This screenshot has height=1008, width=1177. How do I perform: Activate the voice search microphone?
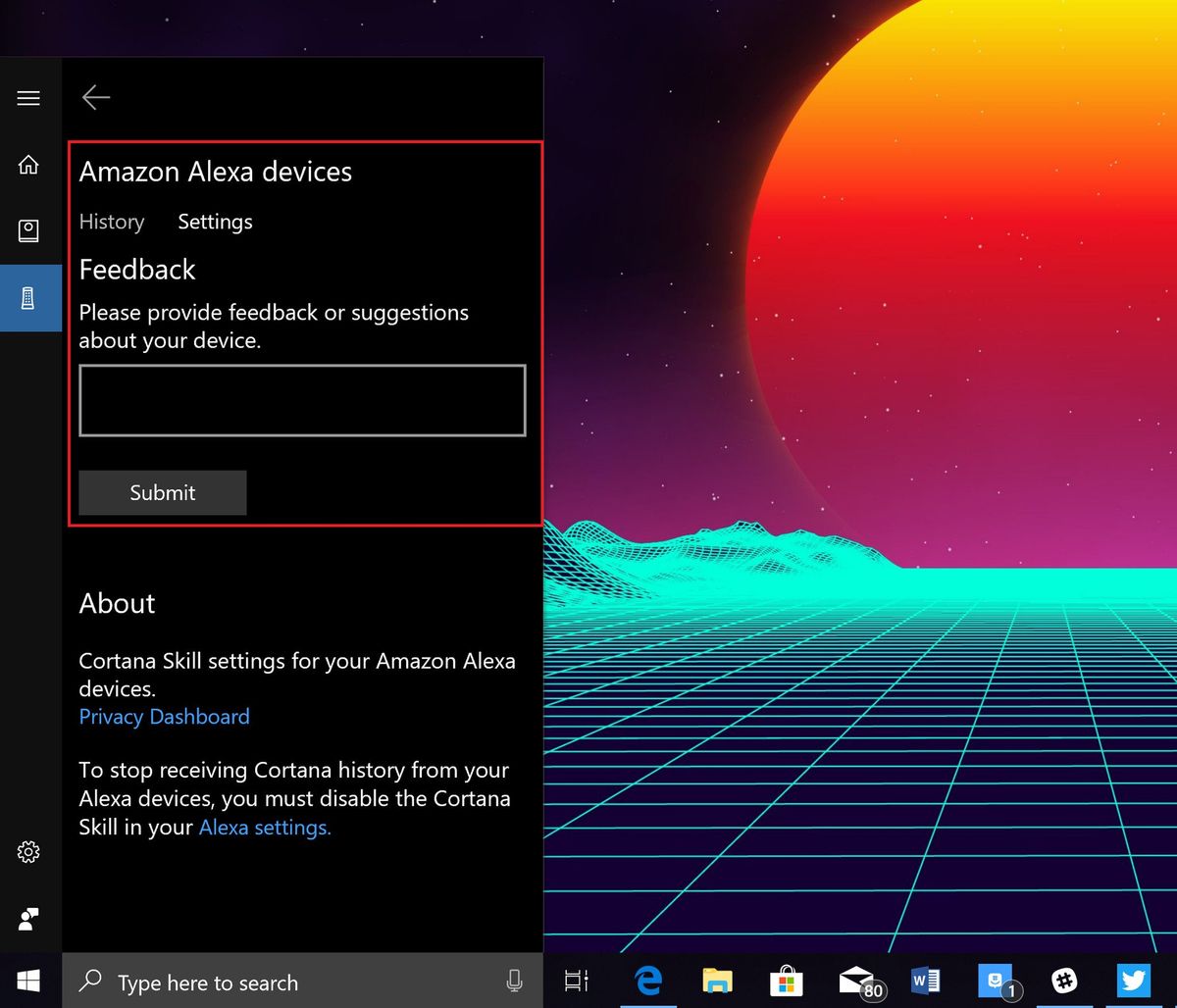click(x=514, y=982)
